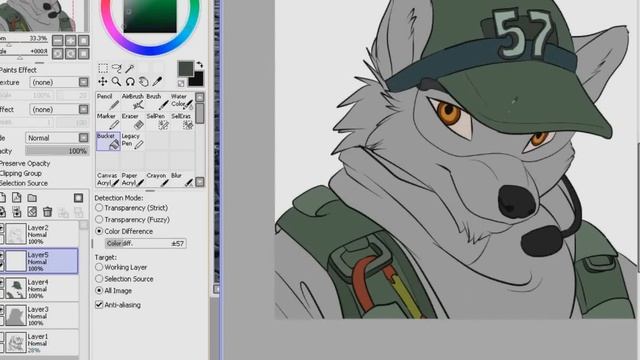
Task: Choose the magnifier zoom tool
Action: [116, 82]
